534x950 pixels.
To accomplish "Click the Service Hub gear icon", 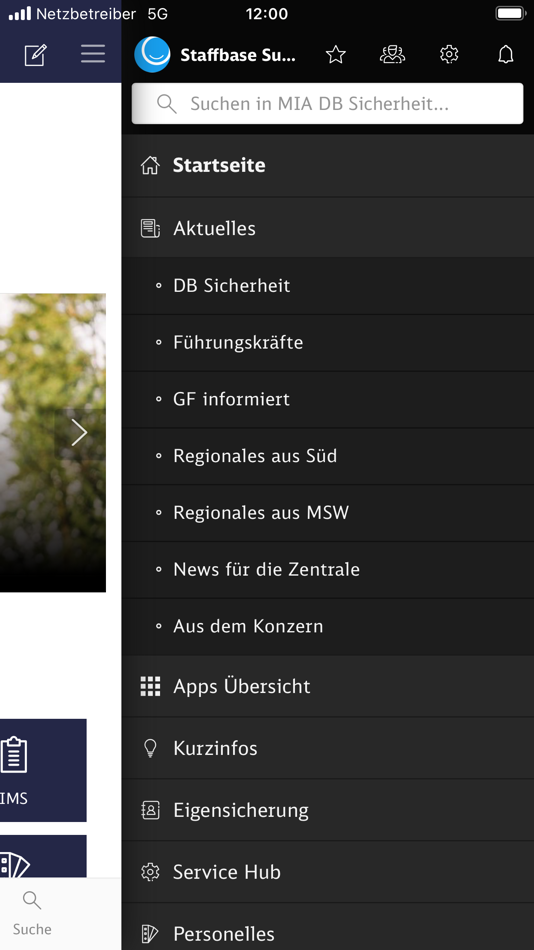I will 150,872.
